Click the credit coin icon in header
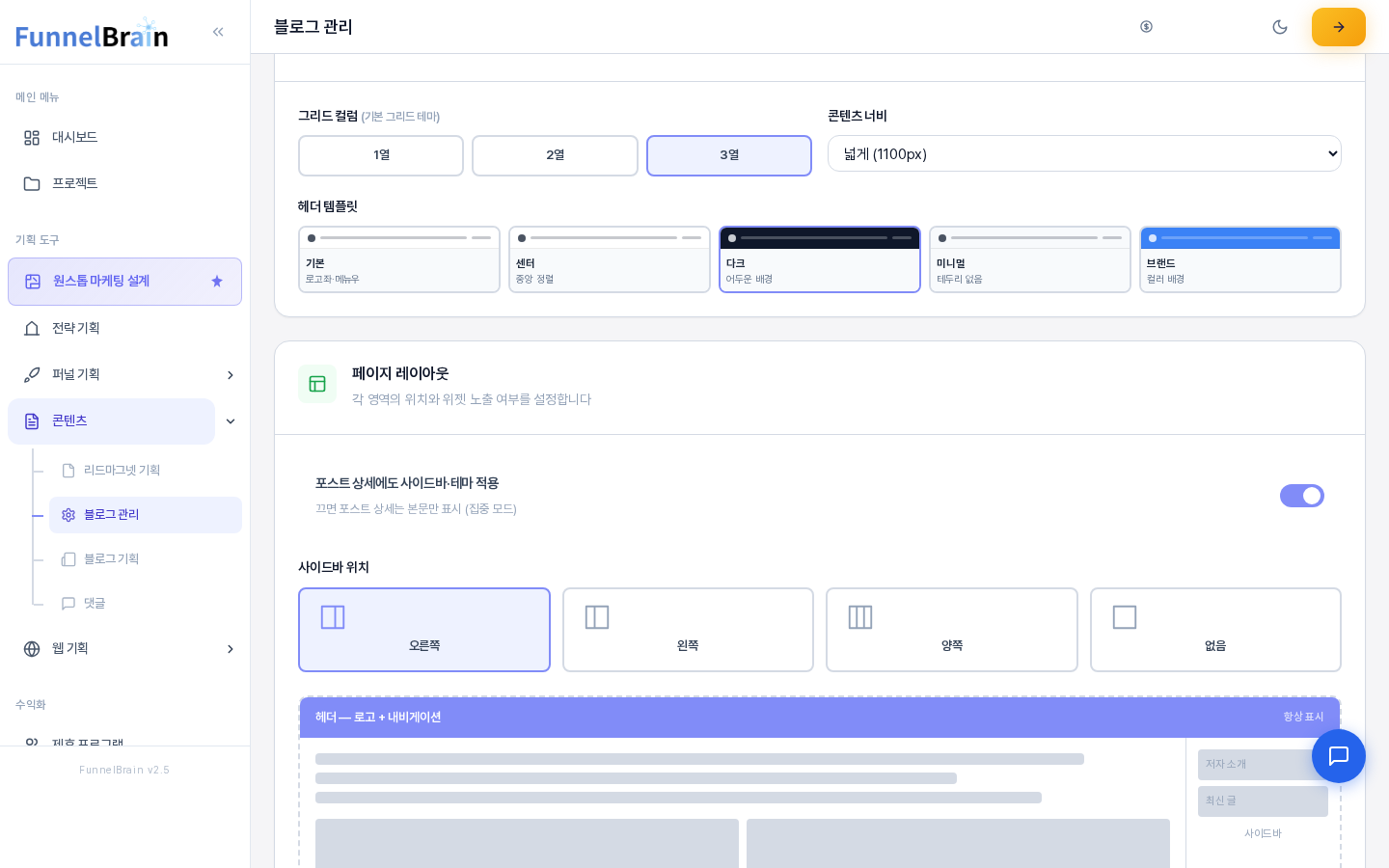Viewport: 1389px width, 868px height. 1146,27
